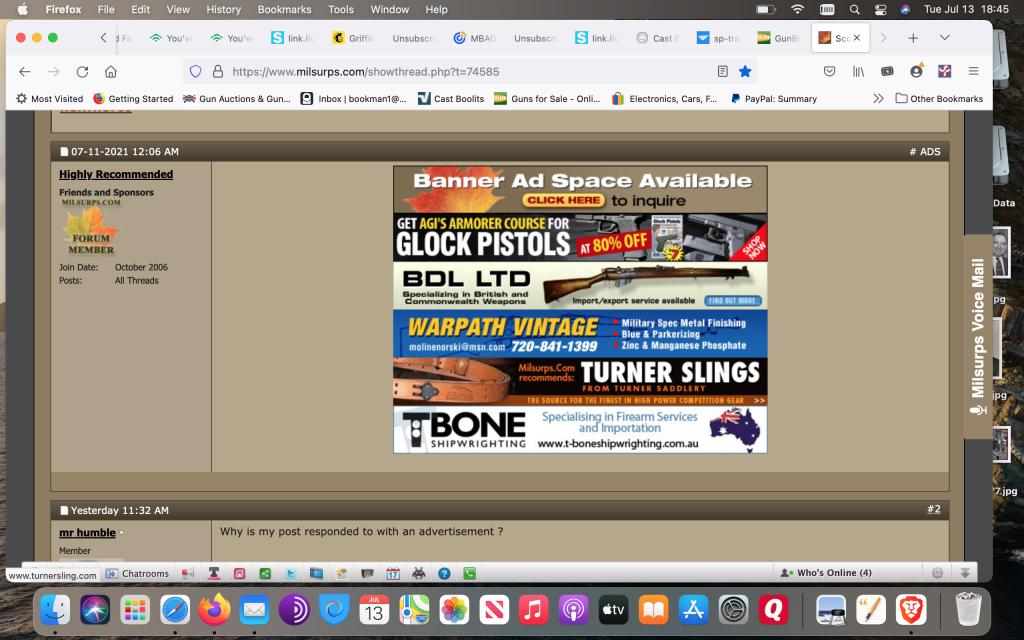
Task: Open Who's Online (4) panel
Action: (826, 573)
